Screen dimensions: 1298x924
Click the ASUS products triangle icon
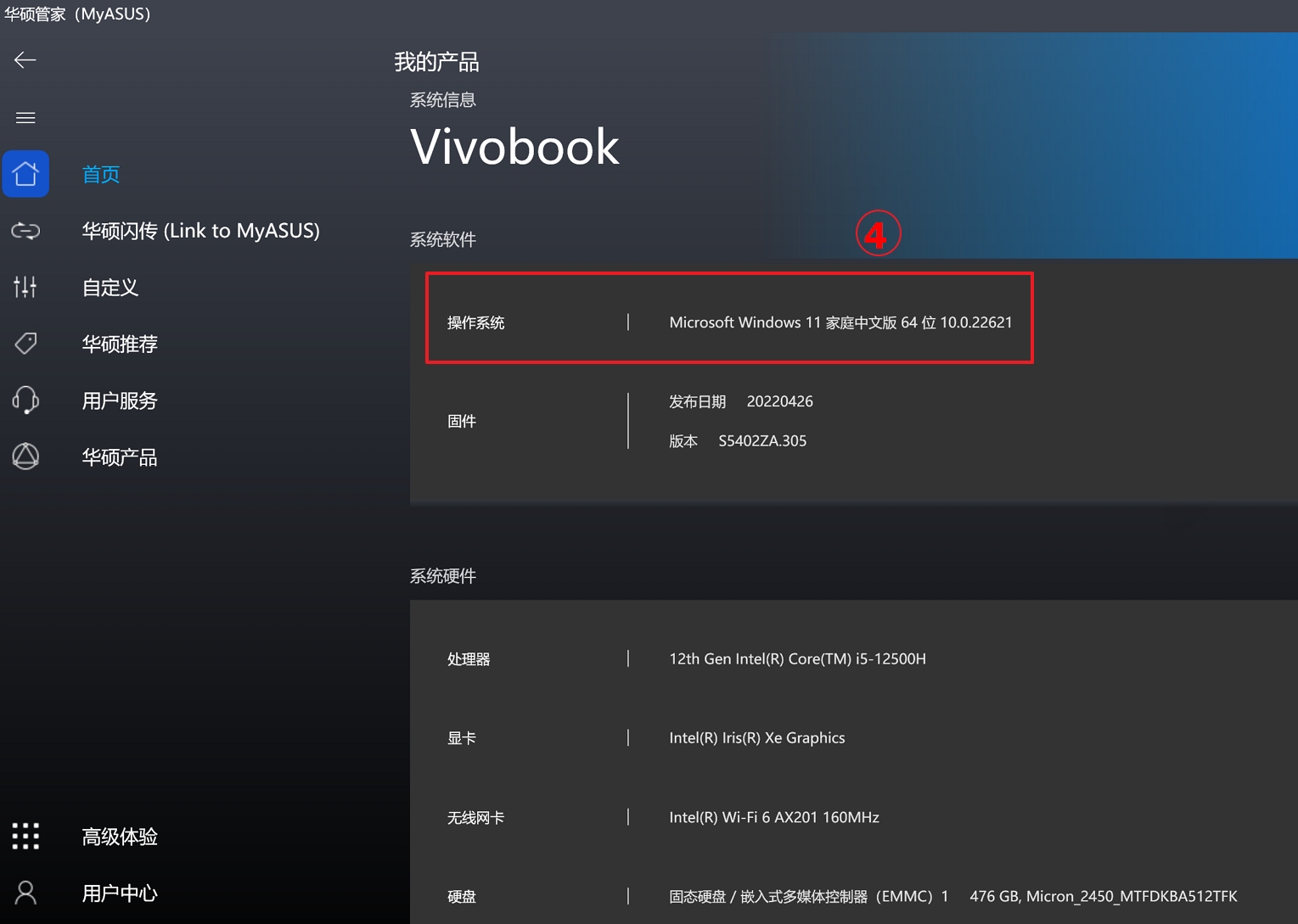pos(25,456)
